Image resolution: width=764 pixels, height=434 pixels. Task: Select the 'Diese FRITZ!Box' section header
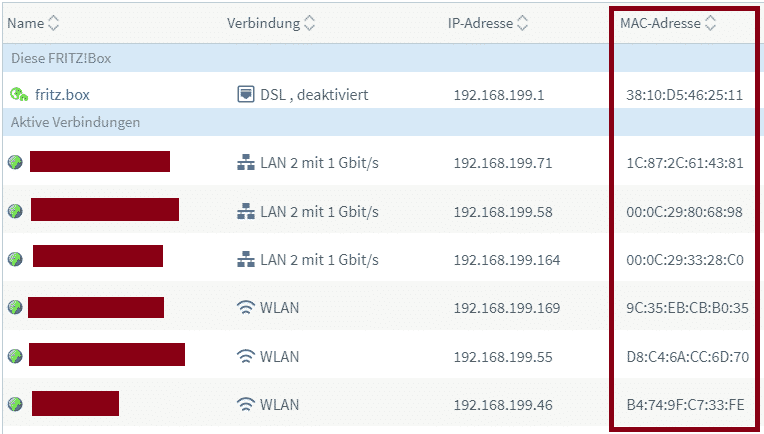tap(382, 58)
